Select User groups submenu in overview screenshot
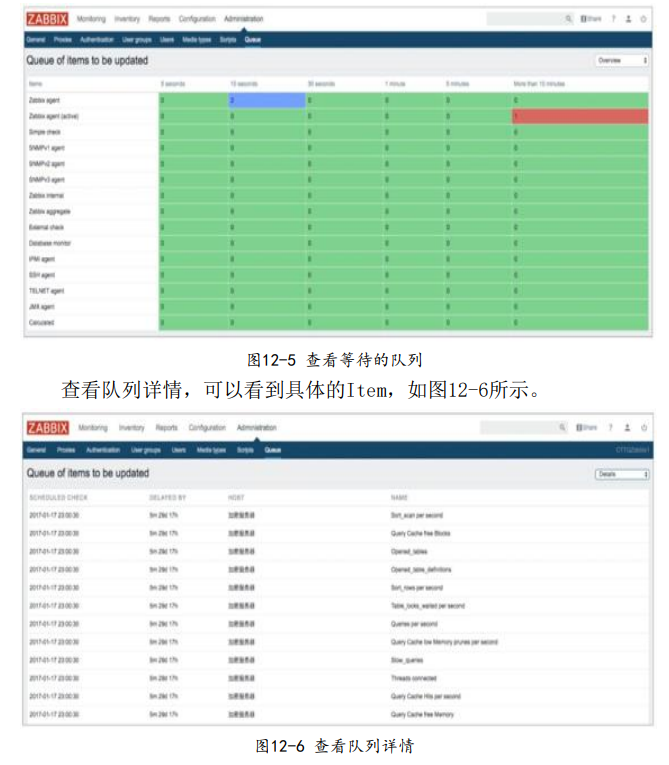This screenshot has width=669, height=765. 137,40
